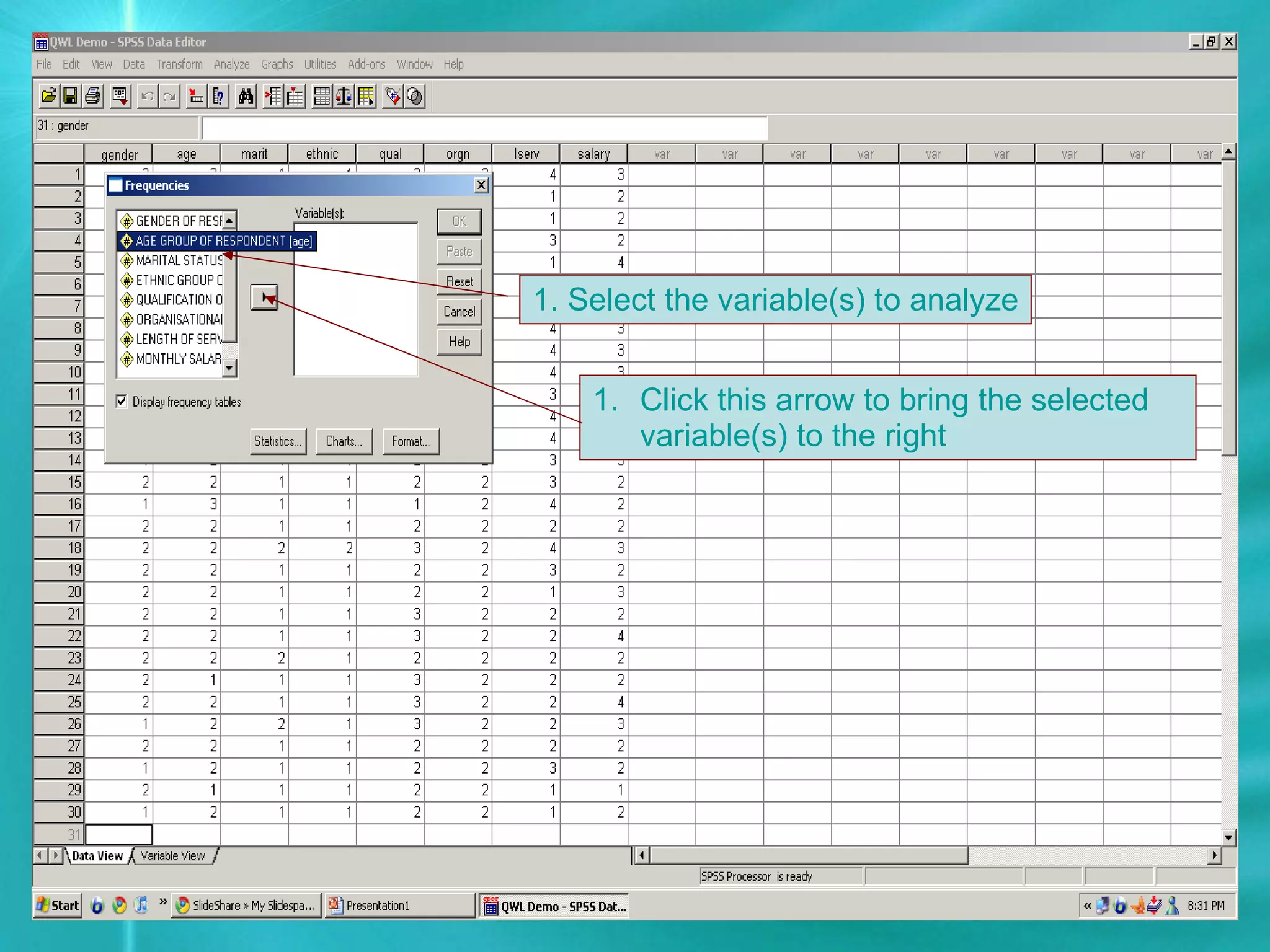
Task: Click the Open File toolbar icon
Action: click(48, 96)
